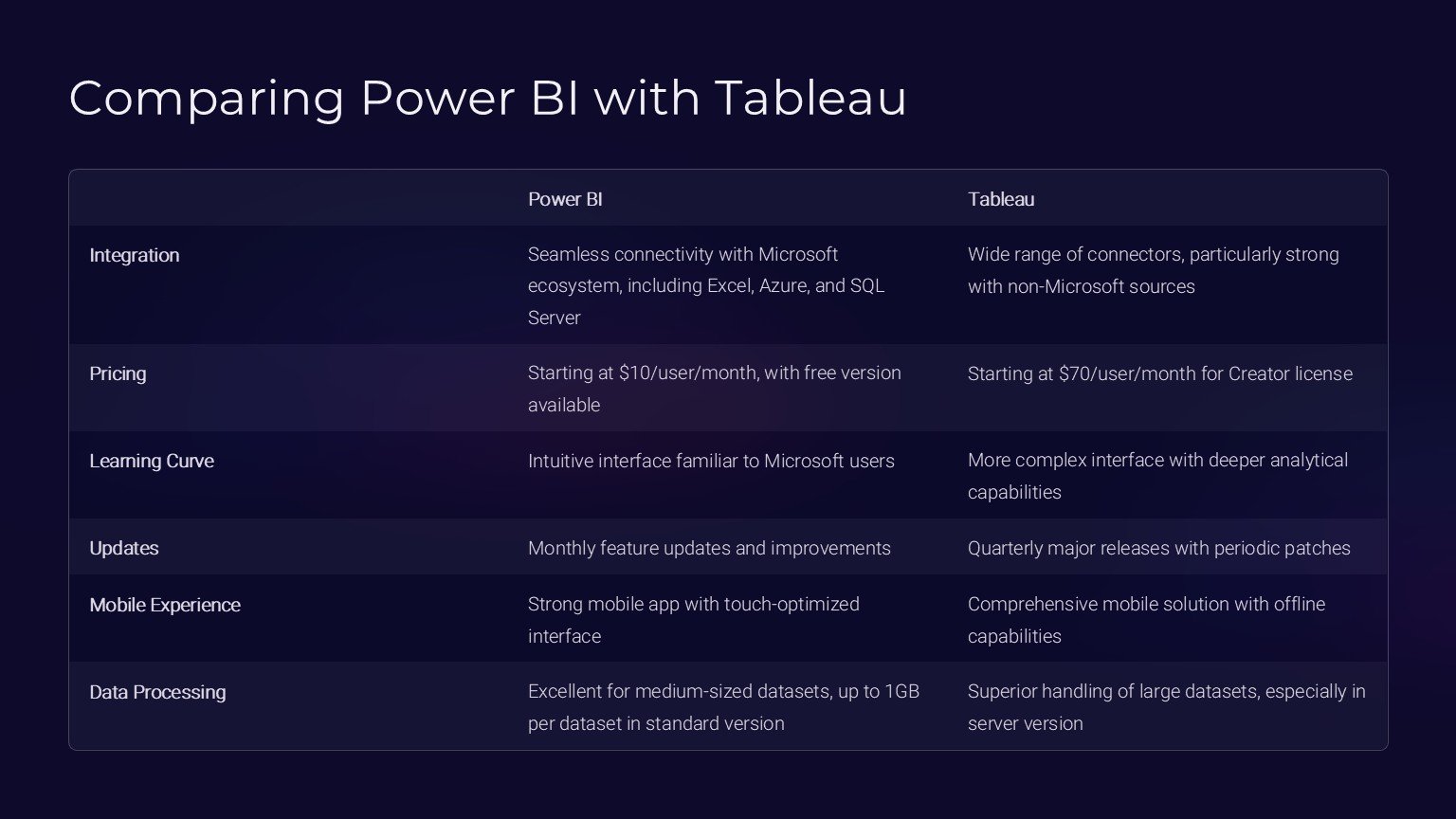Select the 'Power BI' column header

[x=565, y=199]
